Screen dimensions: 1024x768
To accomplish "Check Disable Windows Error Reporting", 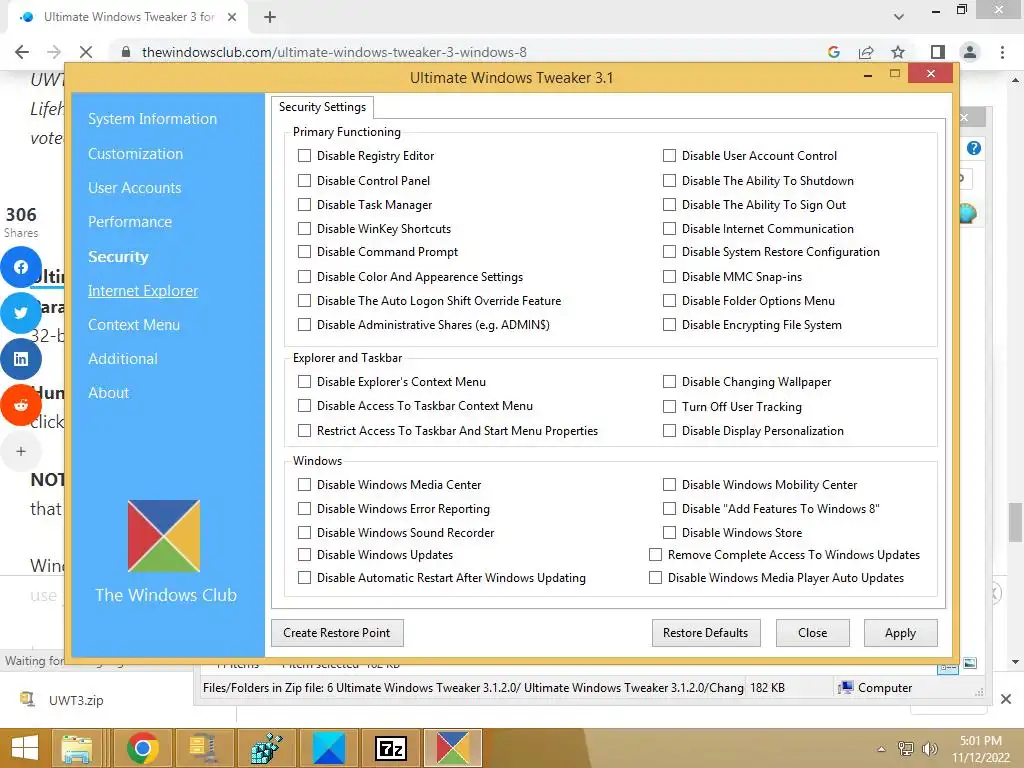I will [304, 508].
